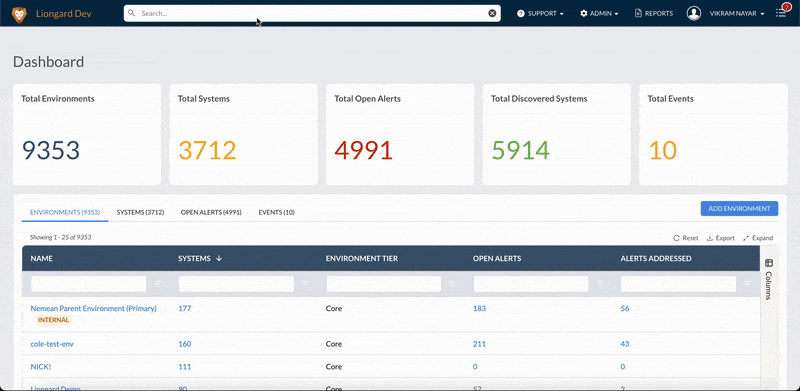
Task: Open the Reports page
Action: tap(654, 13)
